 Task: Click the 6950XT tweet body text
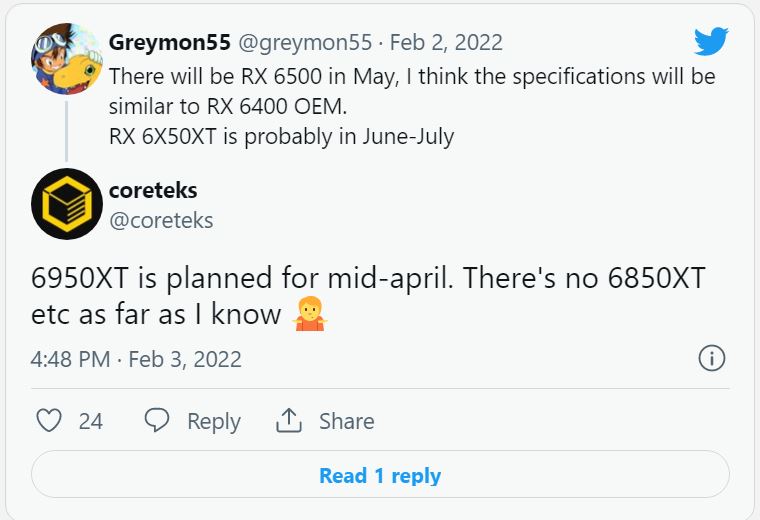click(x=368, y=296)
